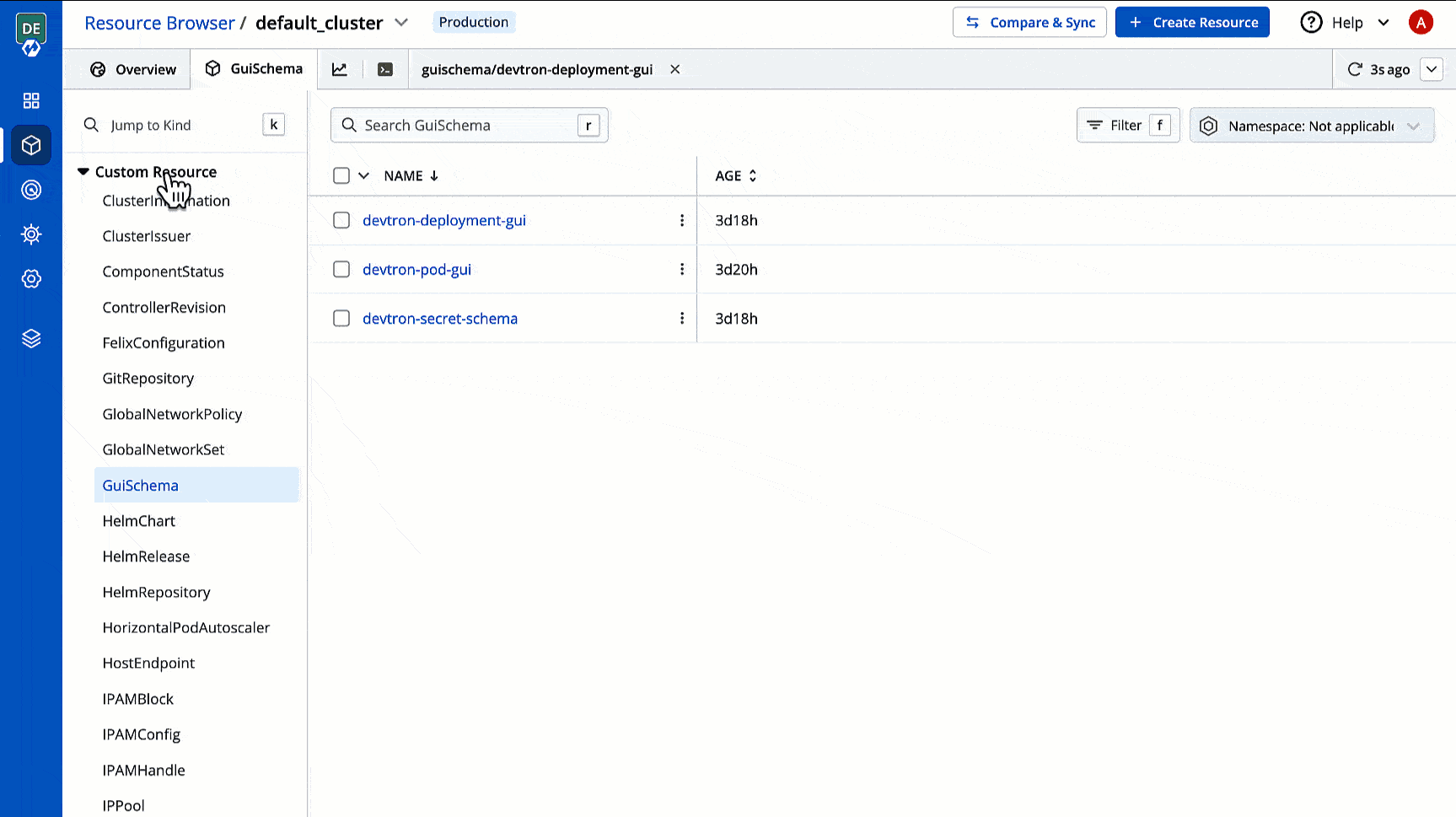Check the checkbox for devtron-pod-gui row
1456x817 pixels.
(x=341, y=269)
